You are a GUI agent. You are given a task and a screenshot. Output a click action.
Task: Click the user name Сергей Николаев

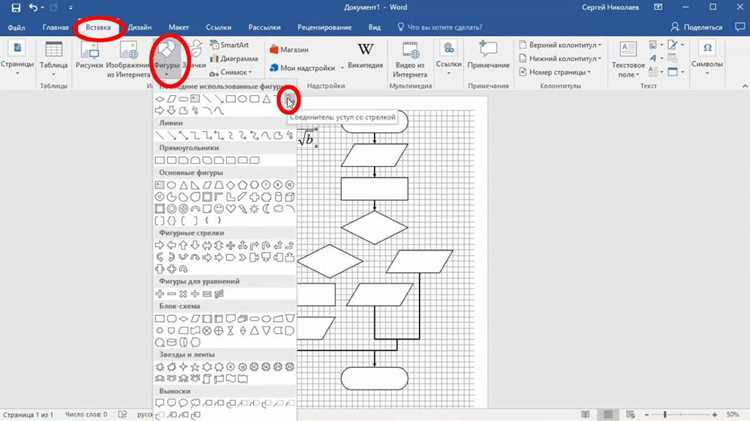click(610, 7)
